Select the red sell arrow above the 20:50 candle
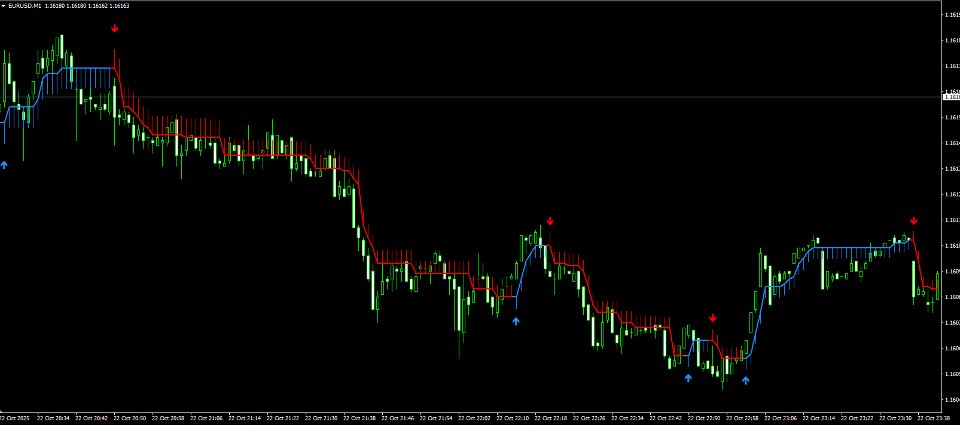Viewport: 960px width, 425px height. [x=114, y=29]
